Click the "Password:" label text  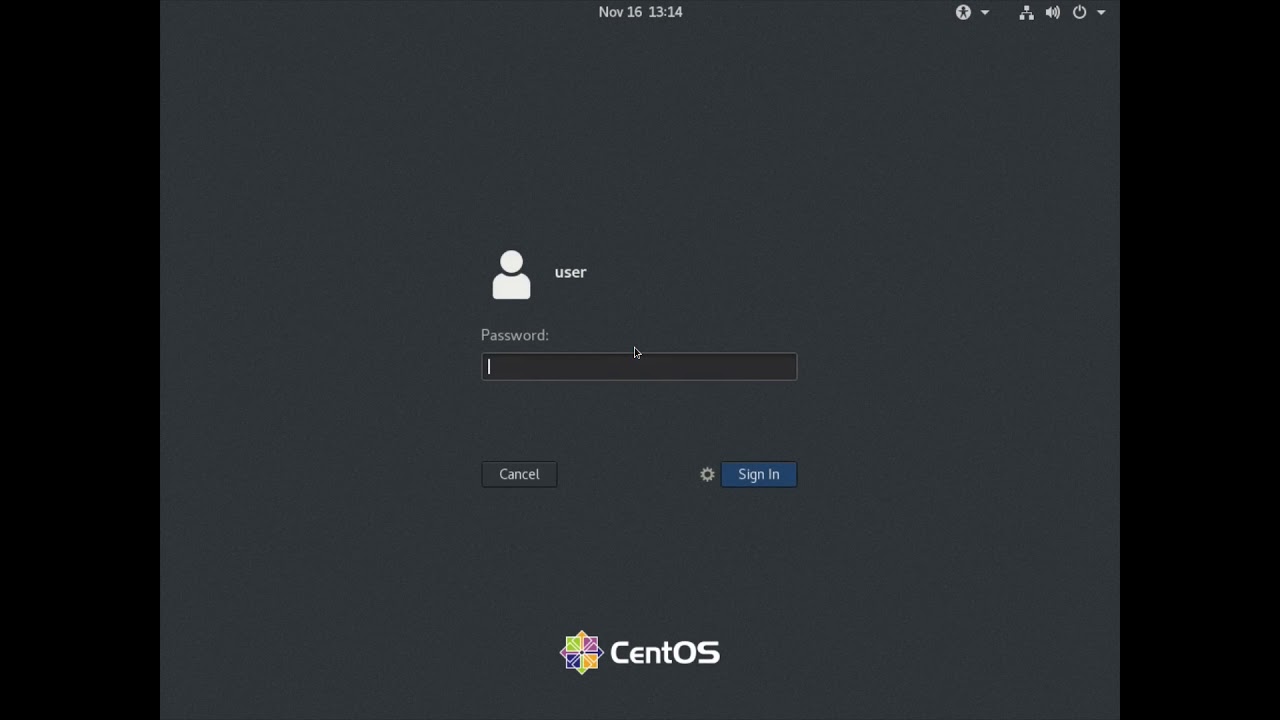click(515, 335)
